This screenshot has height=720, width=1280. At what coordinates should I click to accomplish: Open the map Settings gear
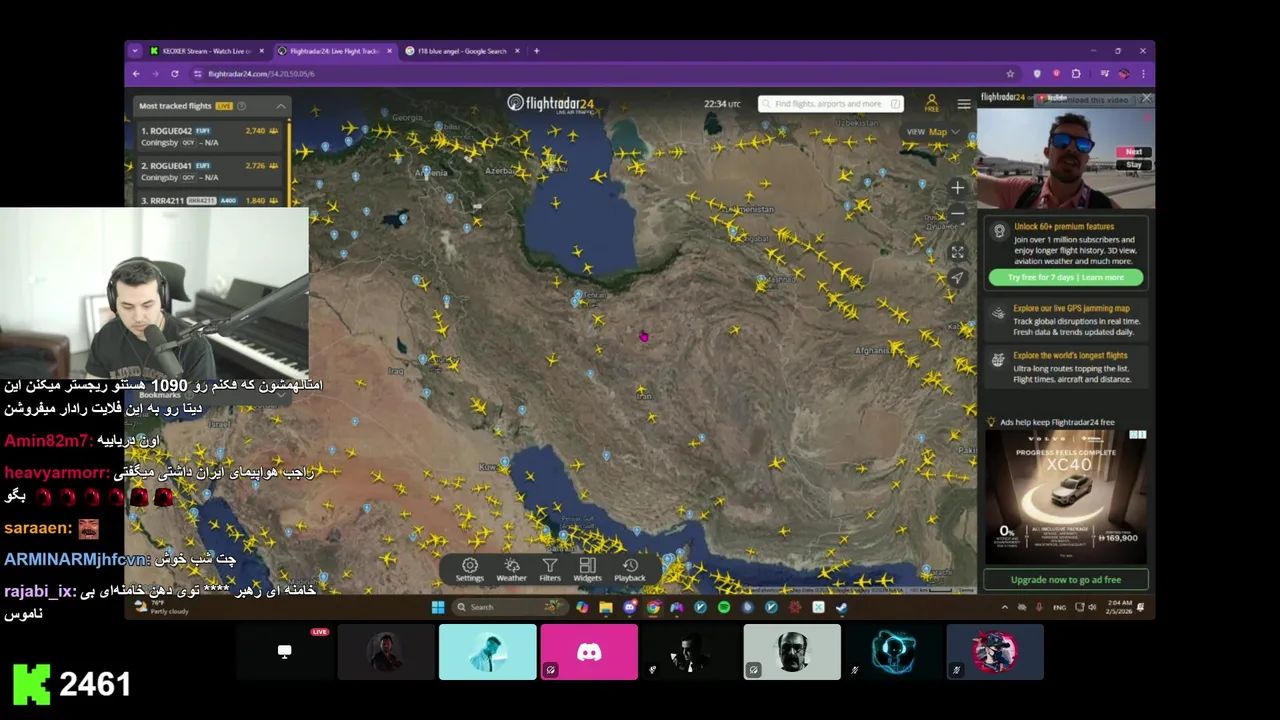(470, 570)
